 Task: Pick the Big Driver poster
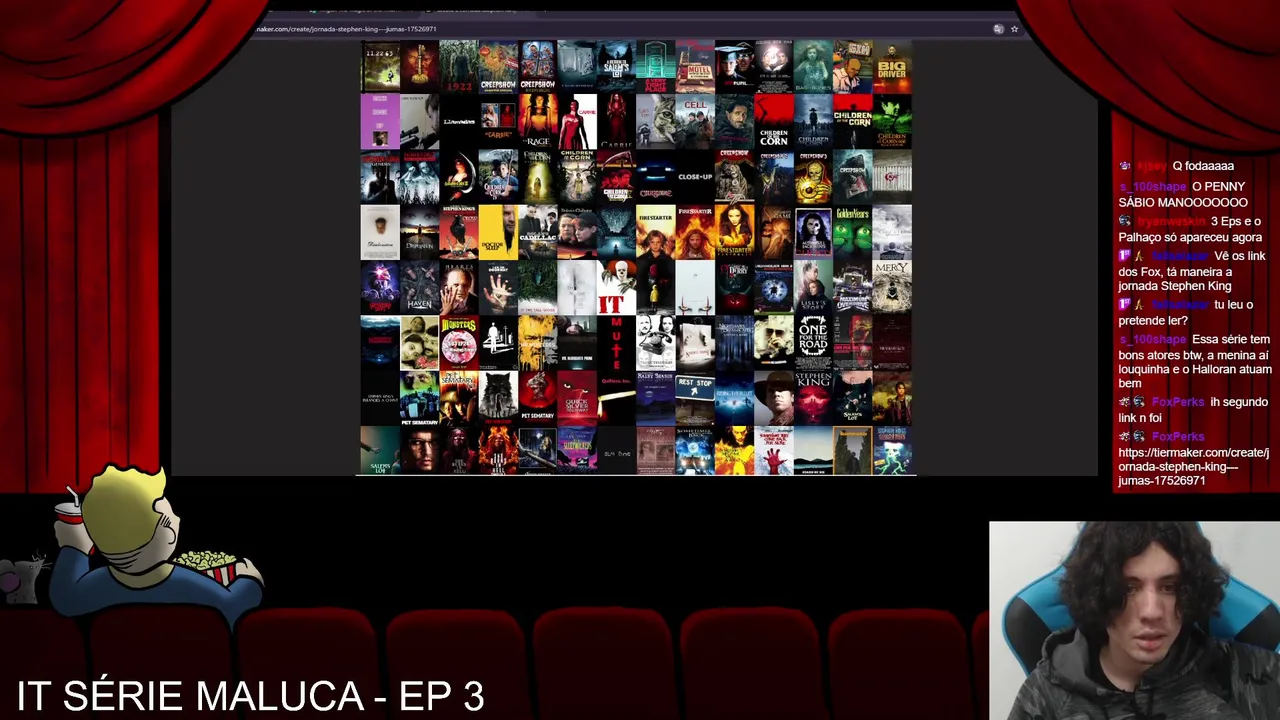click(891, 67)
